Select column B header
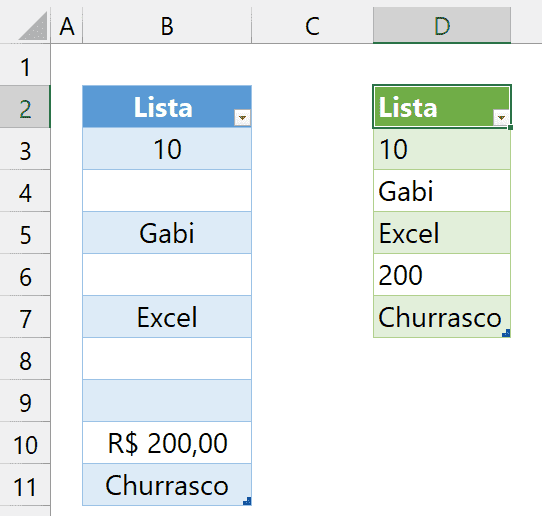 [167, 26]
